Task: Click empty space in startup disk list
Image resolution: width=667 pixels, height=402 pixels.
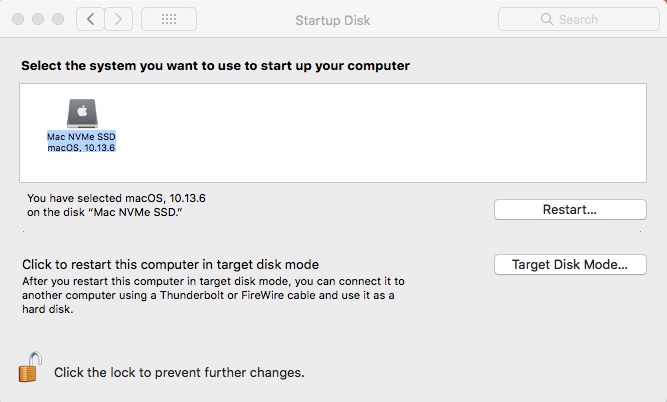Action: [x=374, y=133]
